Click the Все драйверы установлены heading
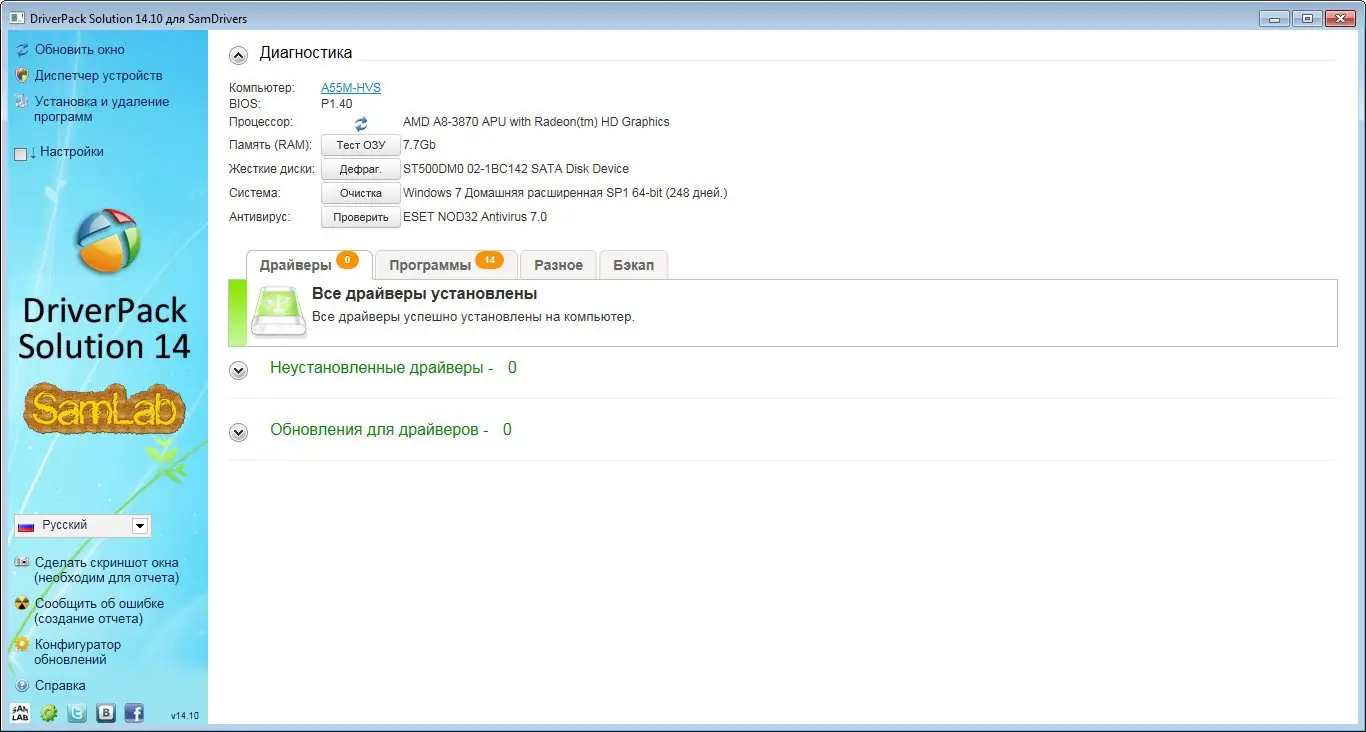 pos(425,294)
